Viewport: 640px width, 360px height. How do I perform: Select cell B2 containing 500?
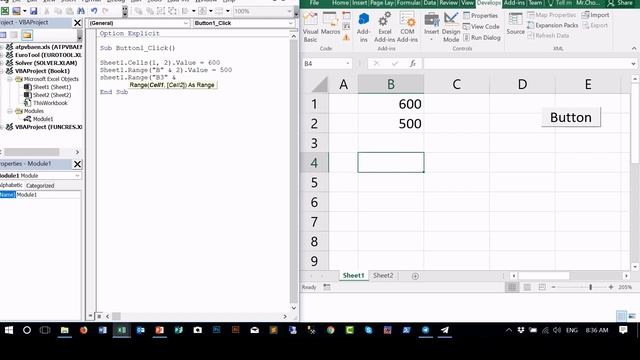pos(391,123)
